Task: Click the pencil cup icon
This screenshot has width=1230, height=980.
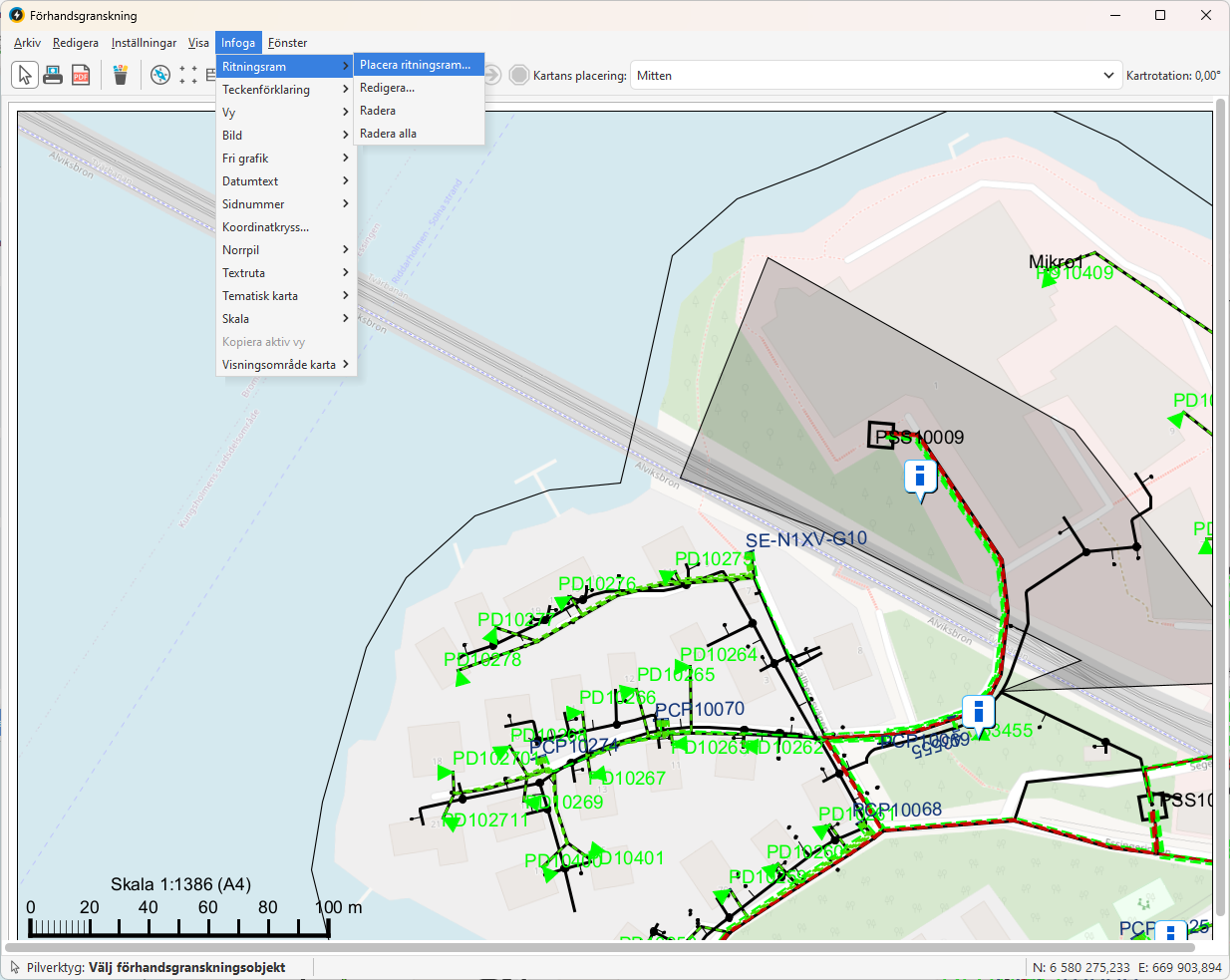Action: [x=121, y=75]
